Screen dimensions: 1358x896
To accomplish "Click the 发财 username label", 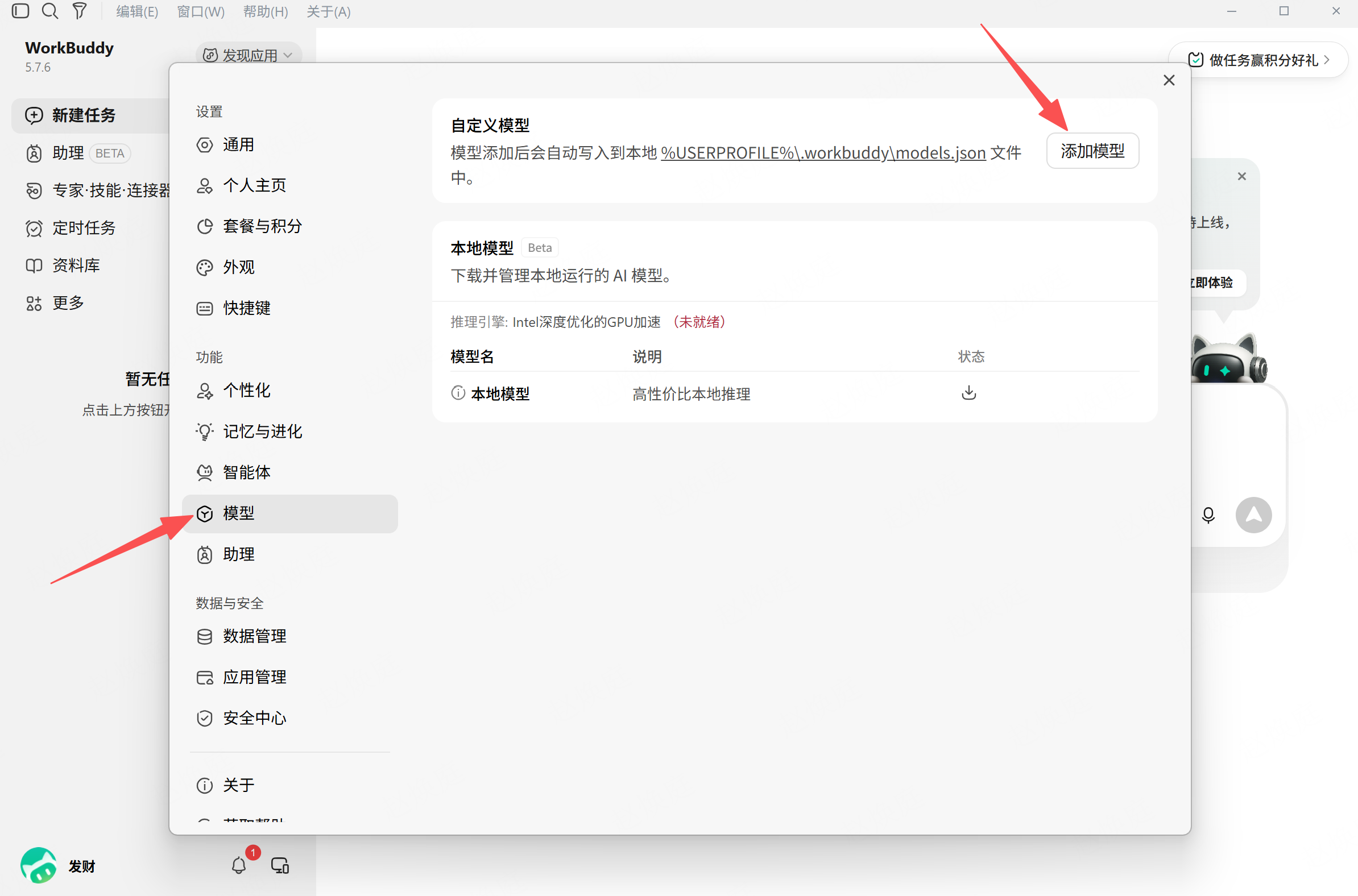I will 82,866.
